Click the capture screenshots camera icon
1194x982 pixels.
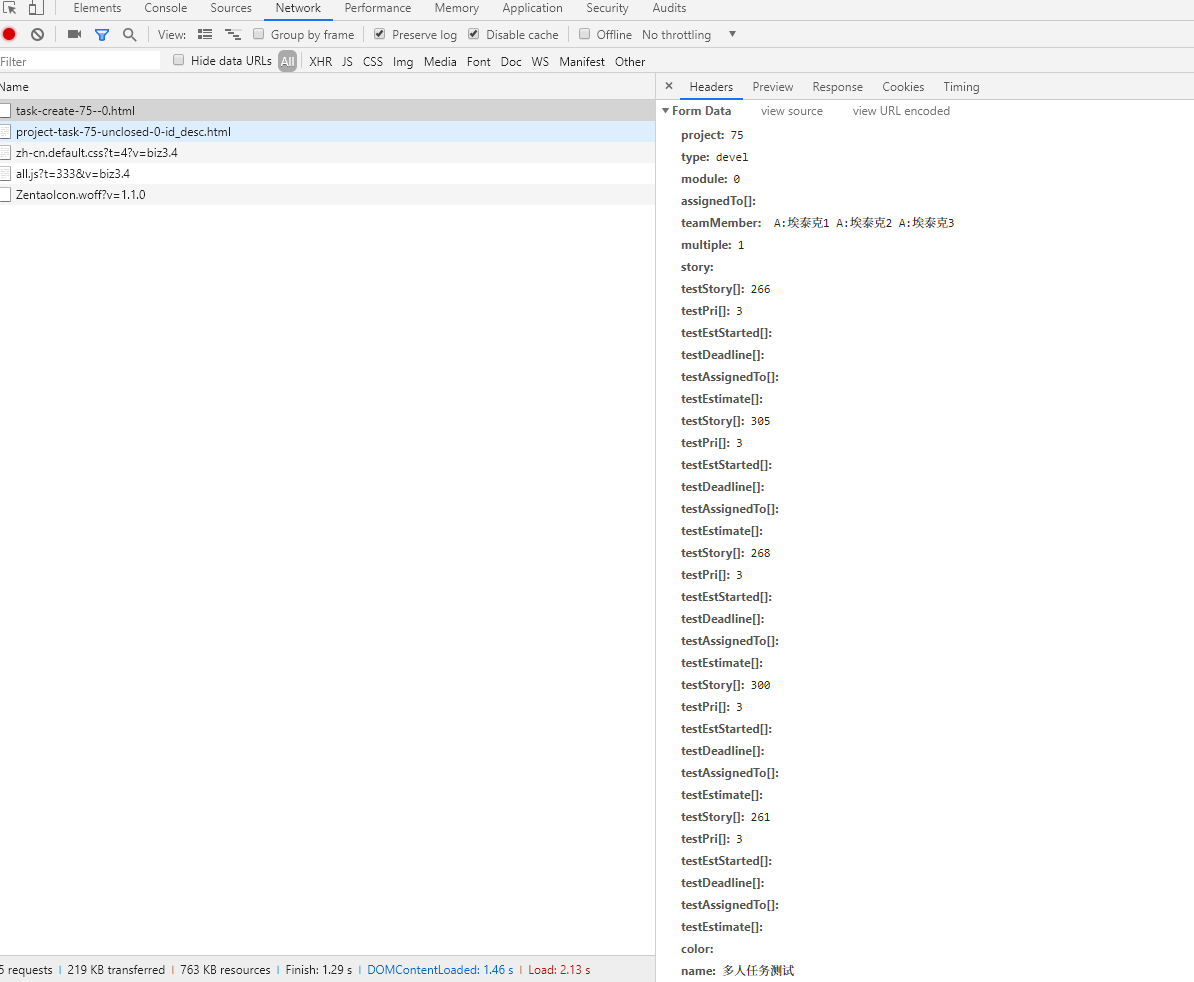(x=74, y=34)
